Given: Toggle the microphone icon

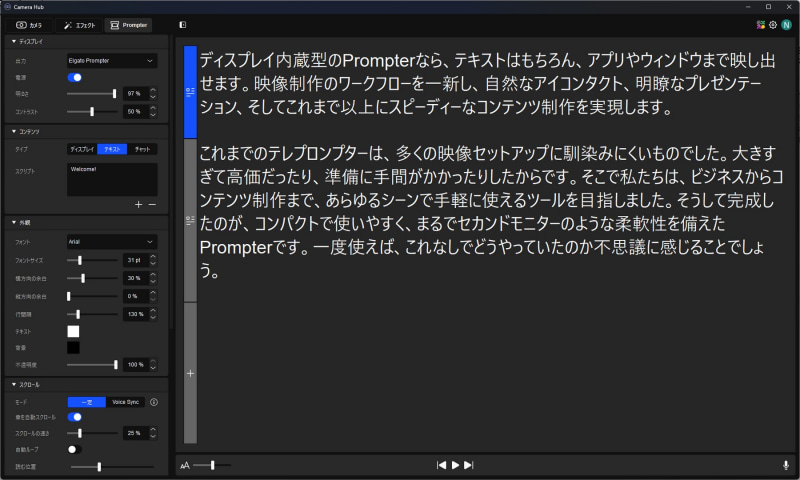Looking at the screenshot, I should 786,465.
